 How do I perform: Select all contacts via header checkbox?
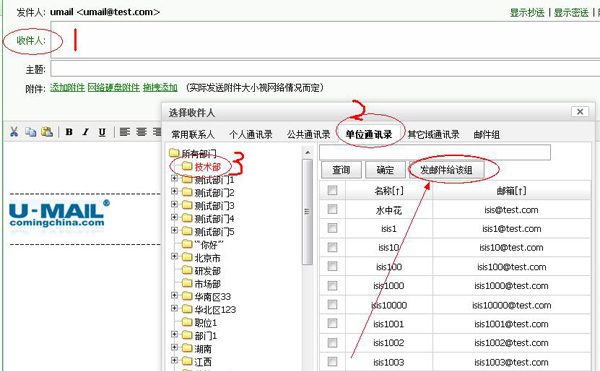click(x=332, y=190)
